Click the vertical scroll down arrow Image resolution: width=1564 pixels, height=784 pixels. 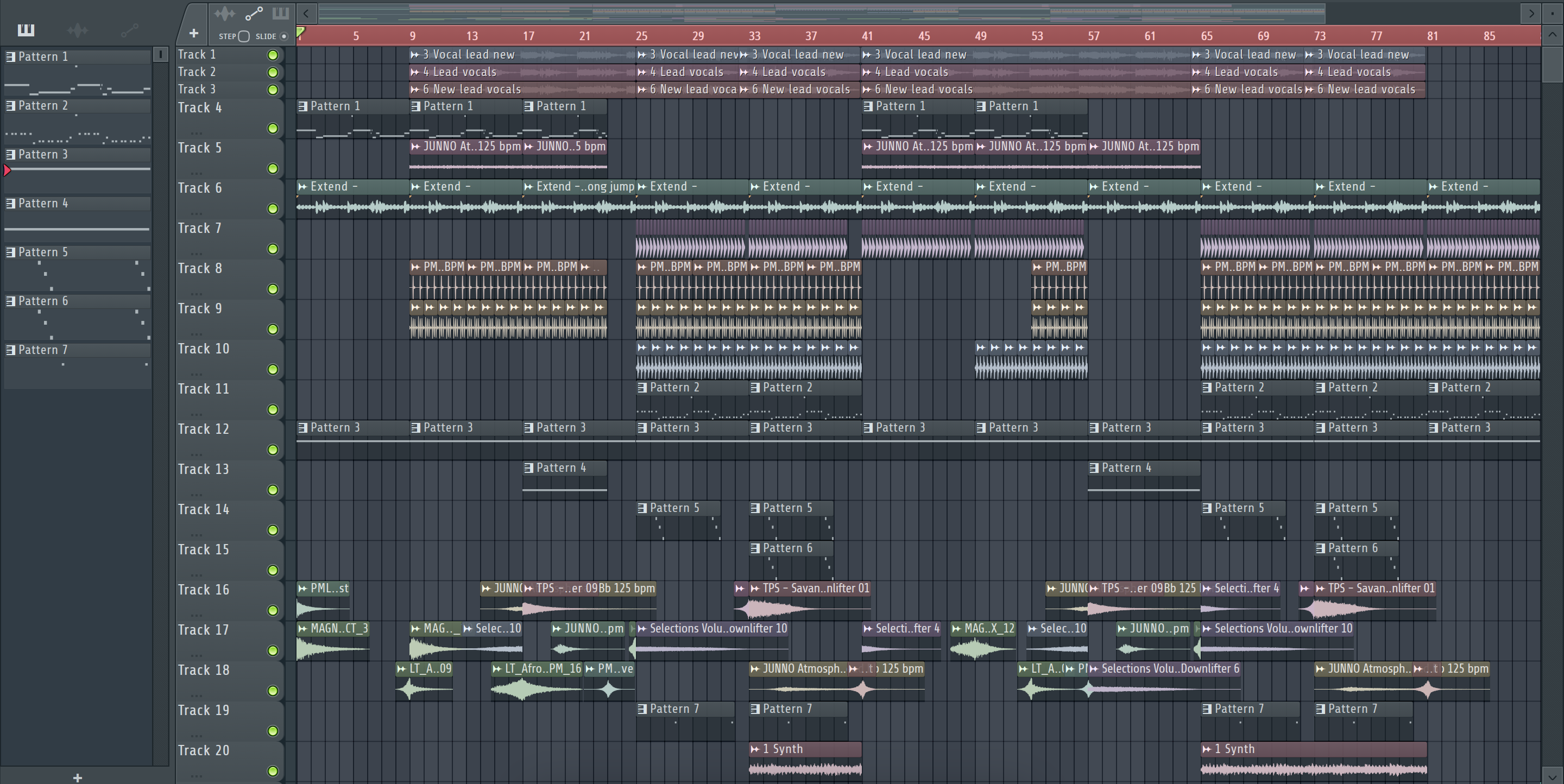(x=1553, y=775)
